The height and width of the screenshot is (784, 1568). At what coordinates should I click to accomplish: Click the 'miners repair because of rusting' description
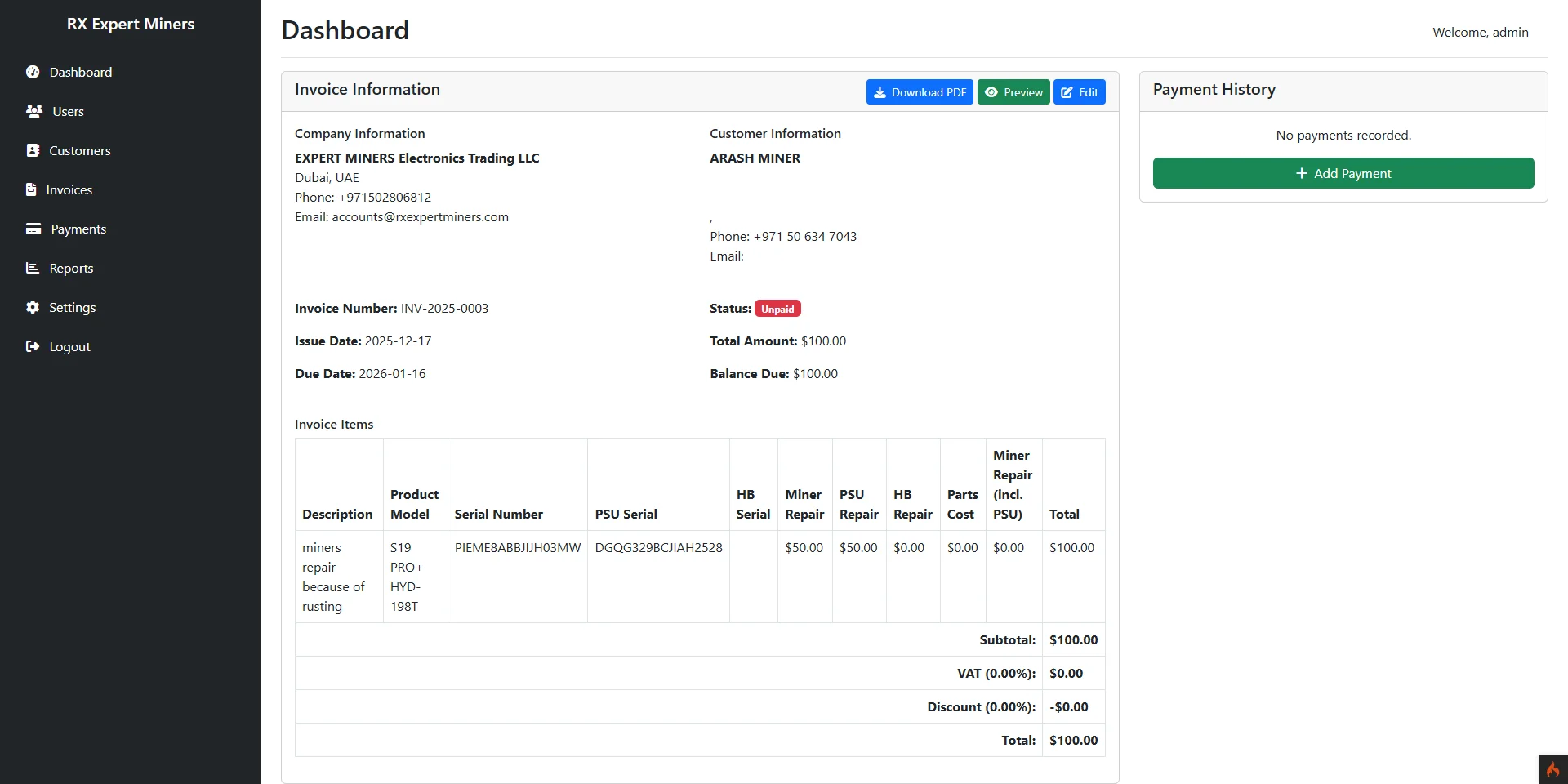[x=339, y=577]
